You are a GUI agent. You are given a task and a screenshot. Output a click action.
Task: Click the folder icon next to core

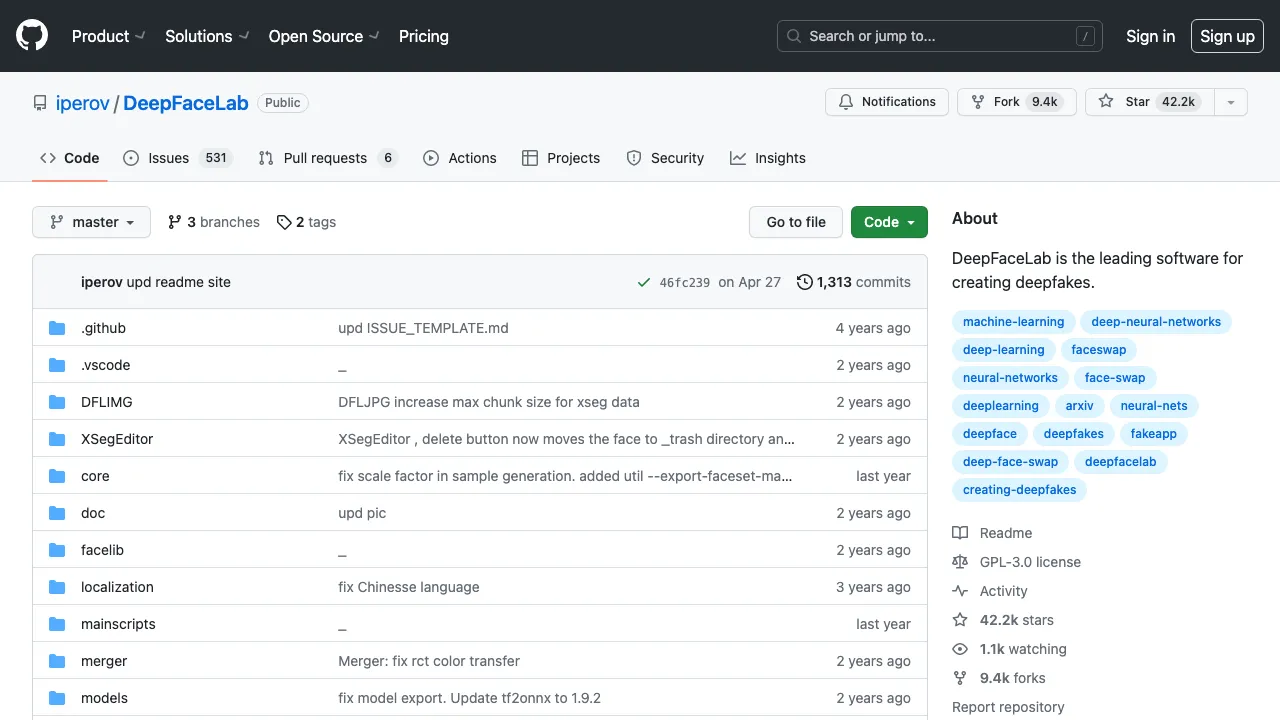pyautogui.click(x=57, y=476)
